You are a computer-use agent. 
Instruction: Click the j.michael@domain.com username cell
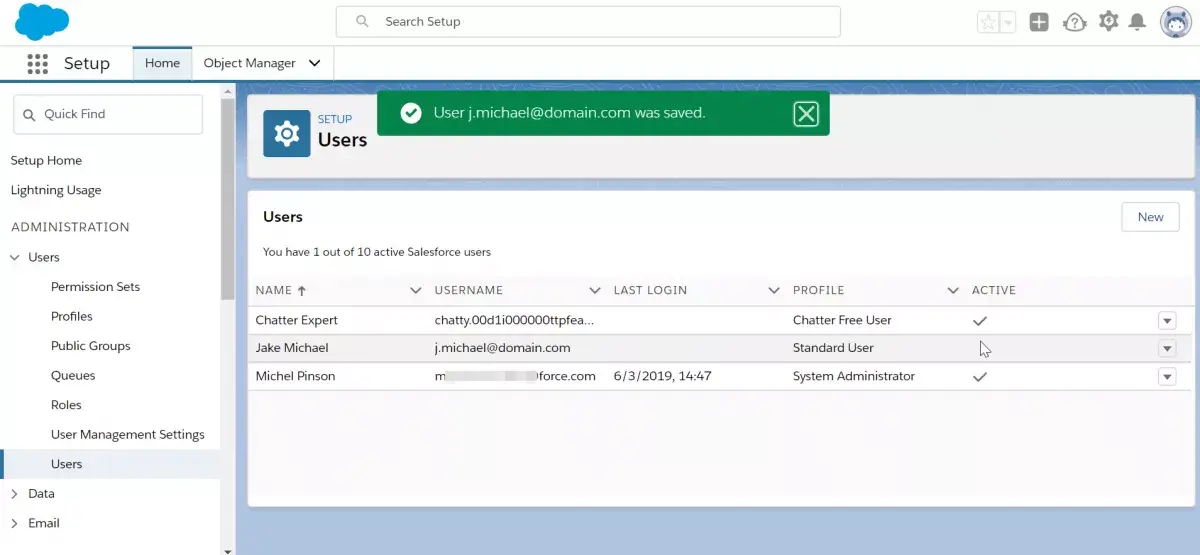click(502, 348)
